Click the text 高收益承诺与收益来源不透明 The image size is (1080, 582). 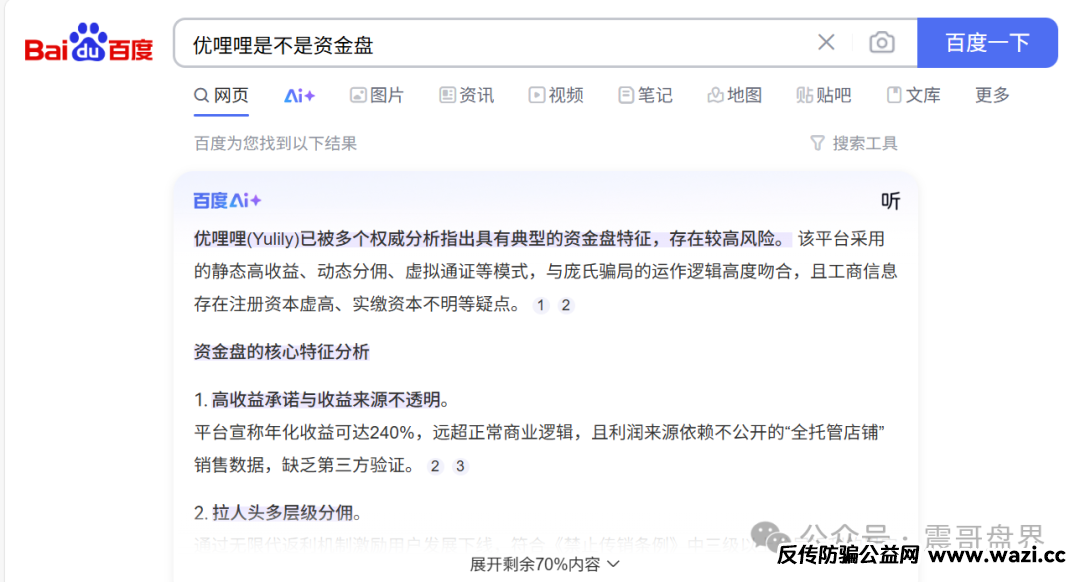pyautogui.click(x=326, y=399)
